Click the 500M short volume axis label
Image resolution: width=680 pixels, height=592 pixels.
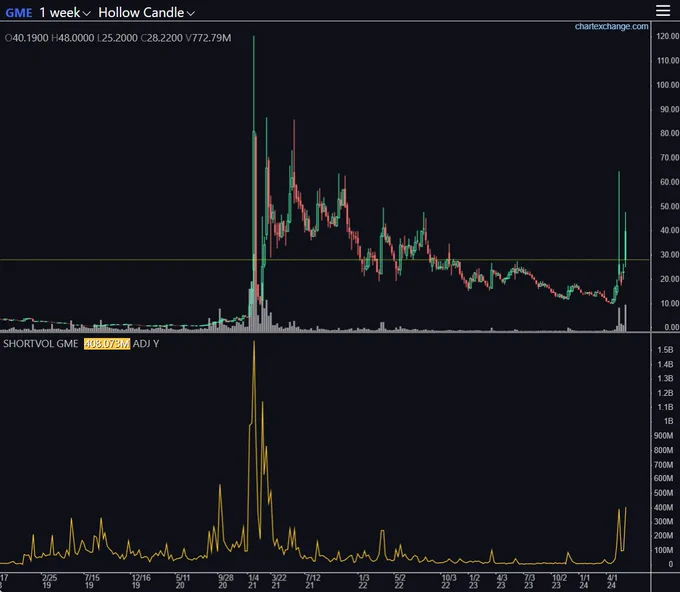coord(664,493)
